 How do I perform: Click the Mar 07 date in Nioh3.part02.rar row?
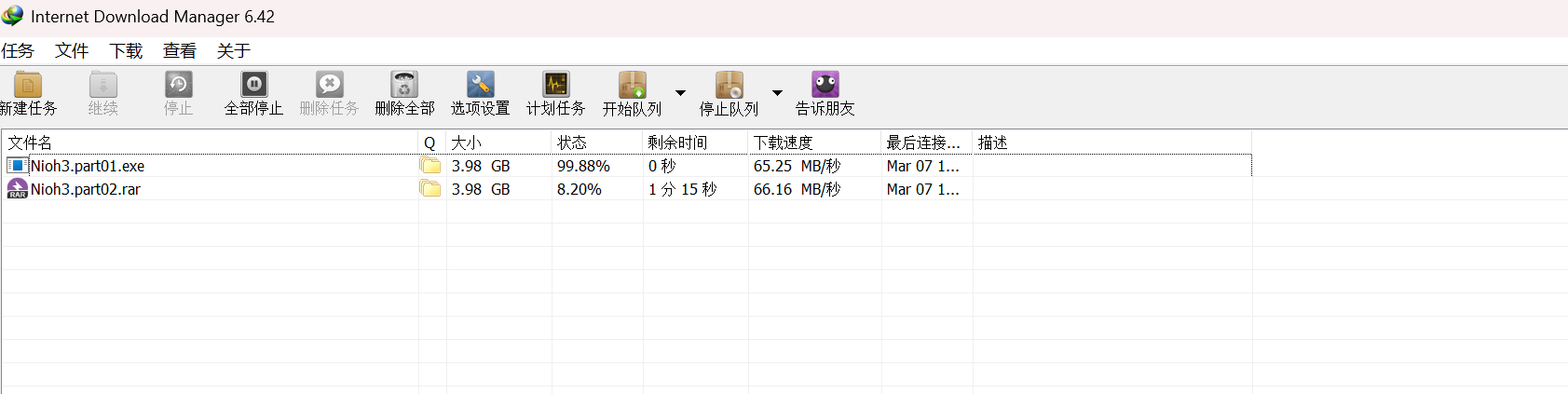point(922,189)
